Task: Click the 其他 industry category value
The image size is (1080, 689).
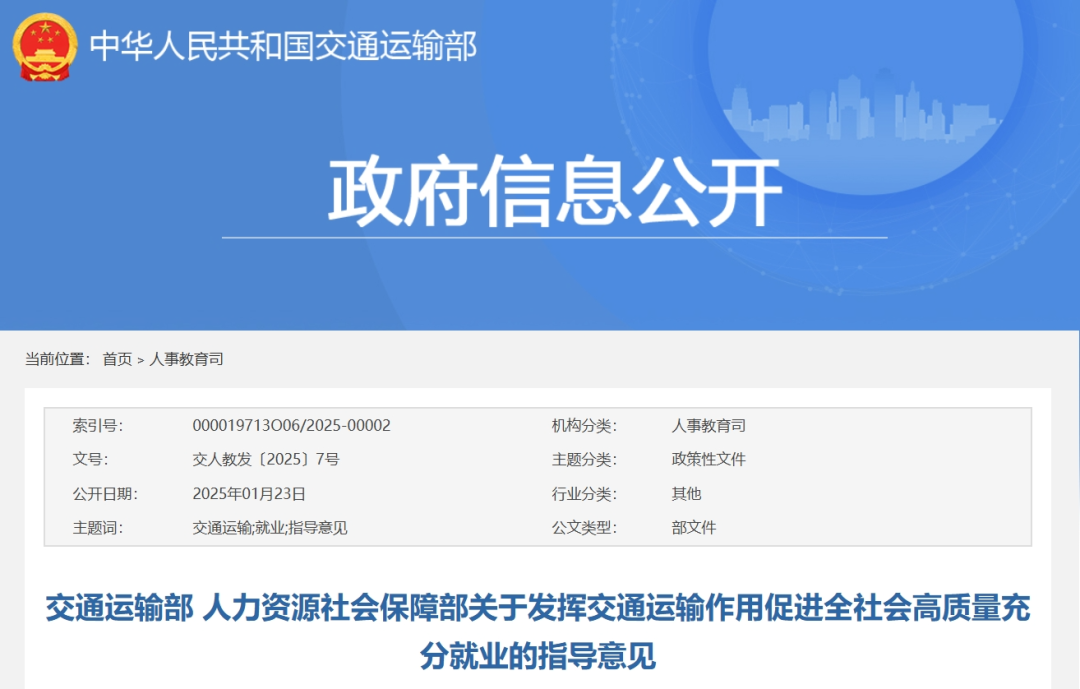Action: [686, 494]
